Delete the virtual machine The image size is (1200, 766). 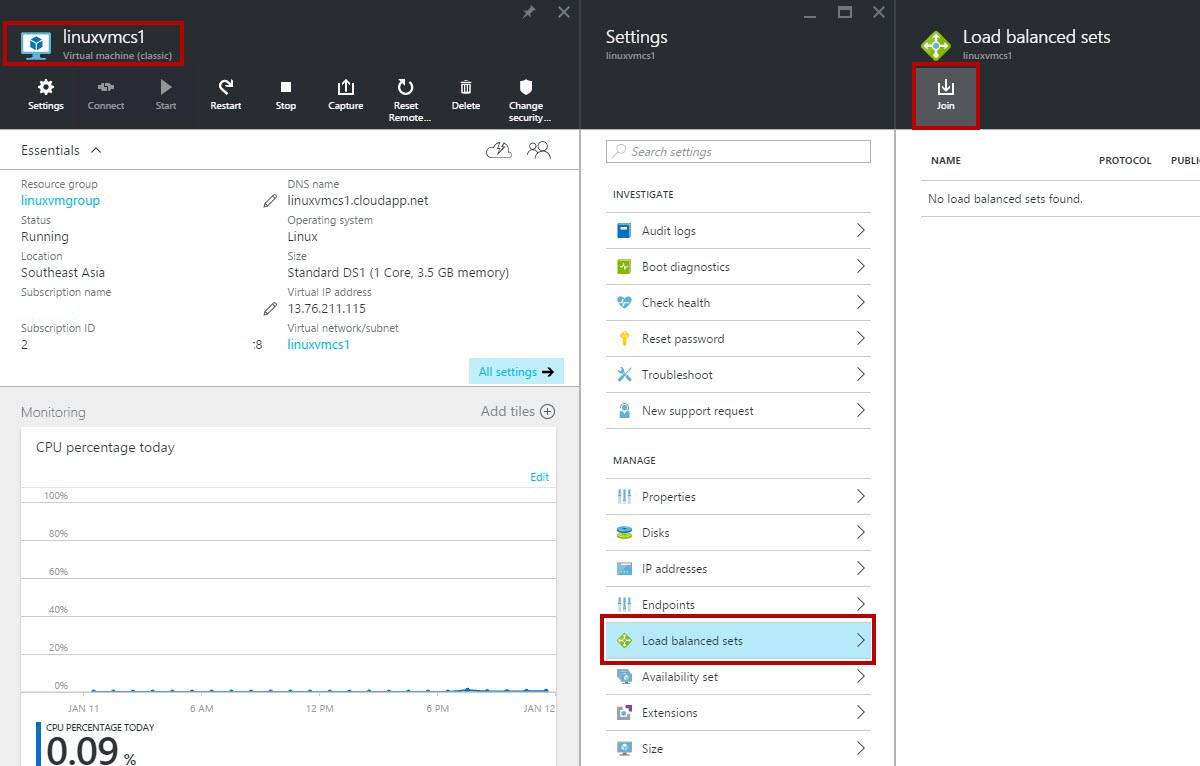466,95
